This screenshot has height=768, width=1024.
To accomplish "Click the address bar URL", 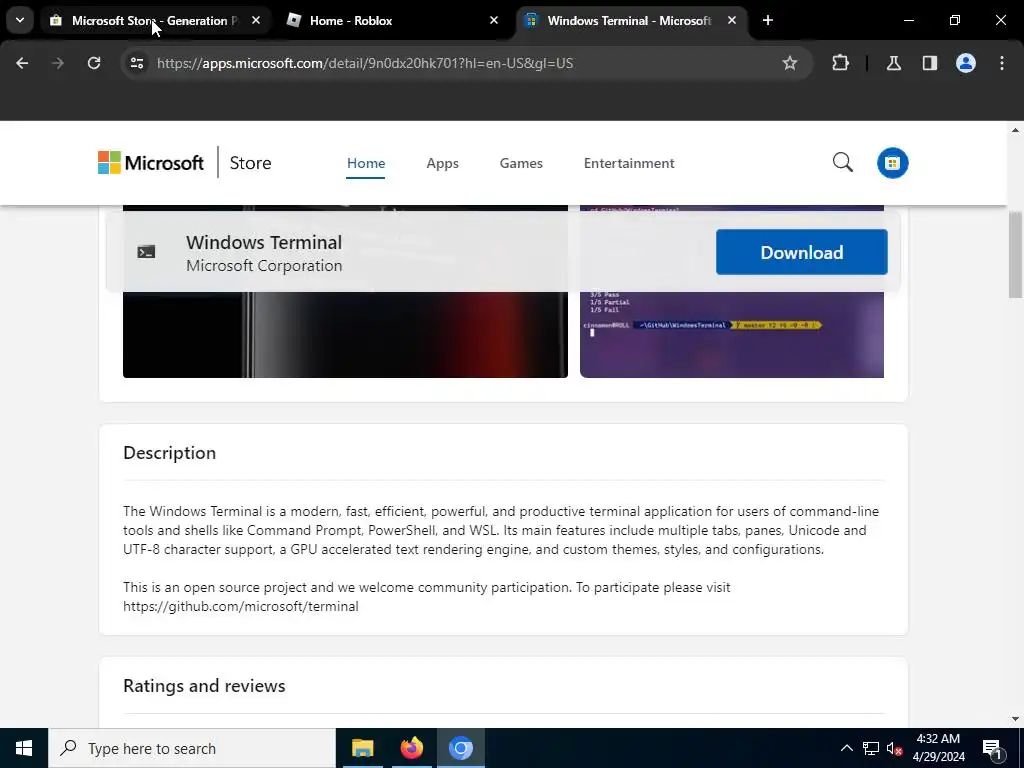I will pyautogui.click(x=365, y=63).
